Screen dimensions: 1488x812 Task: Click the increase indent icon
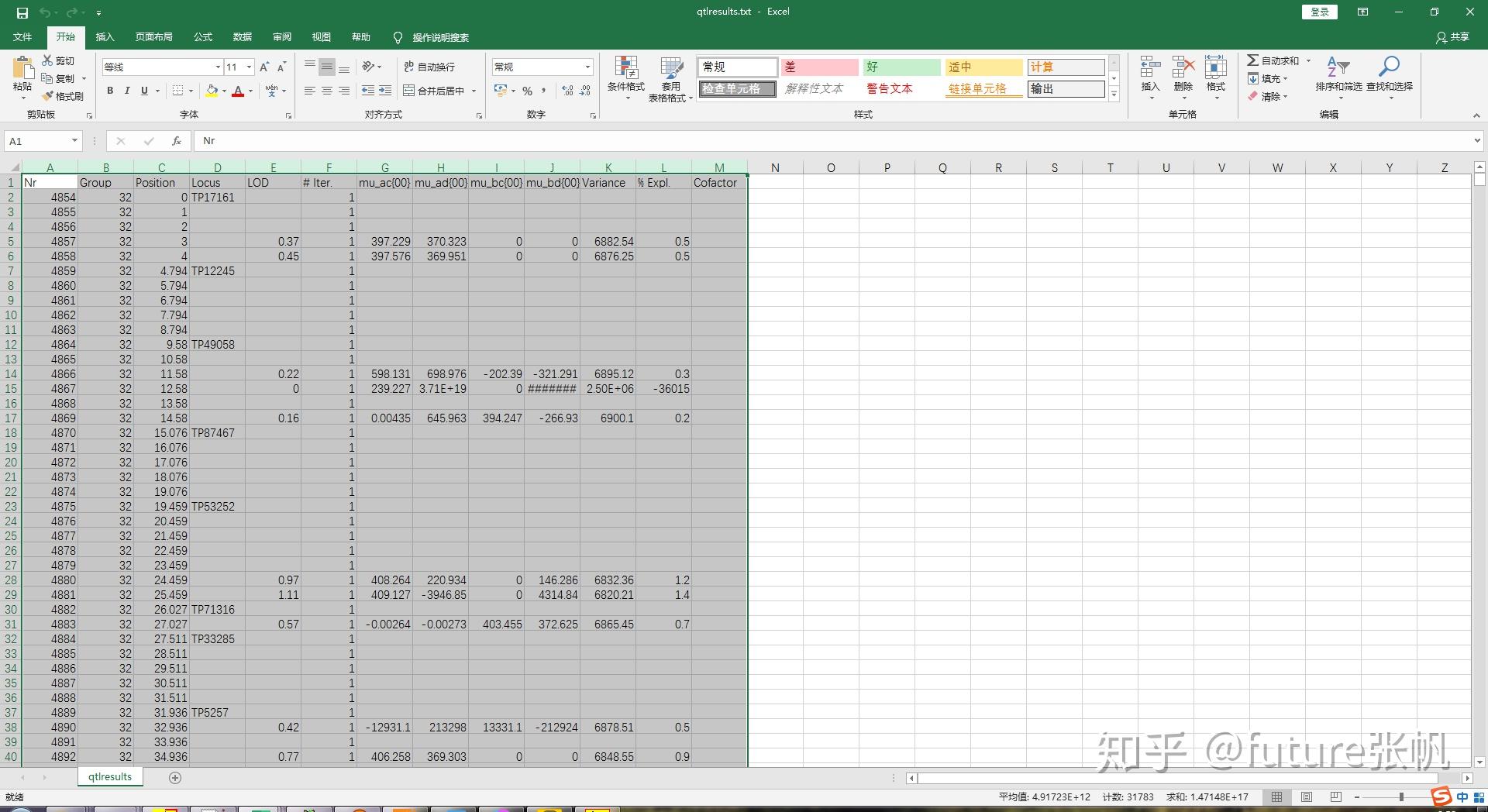point(385,91)
